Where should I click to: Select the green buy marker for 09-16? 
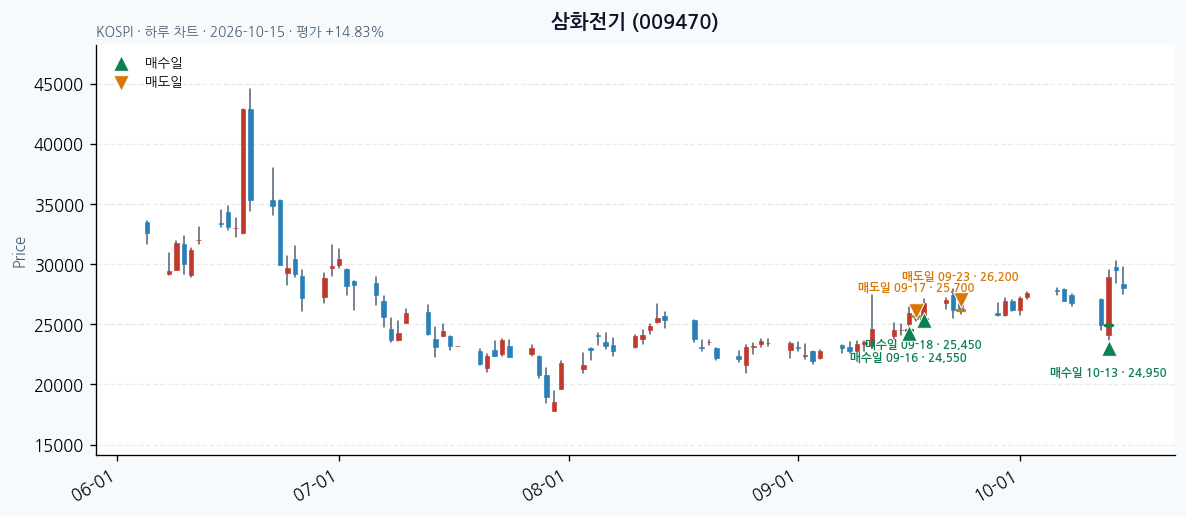[x=909, y=334]
